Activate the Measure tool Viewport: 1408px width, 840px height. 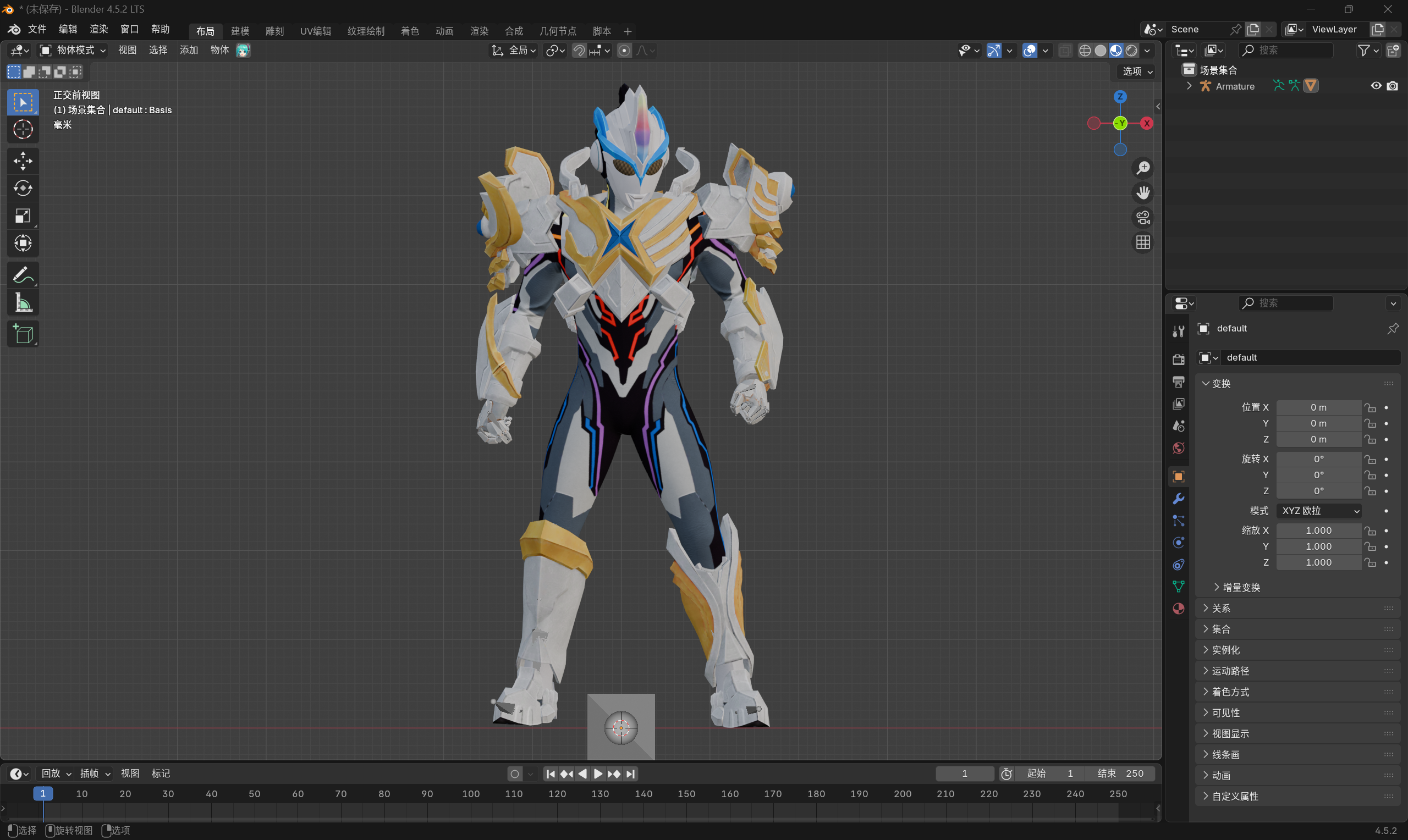click(23, 303)
